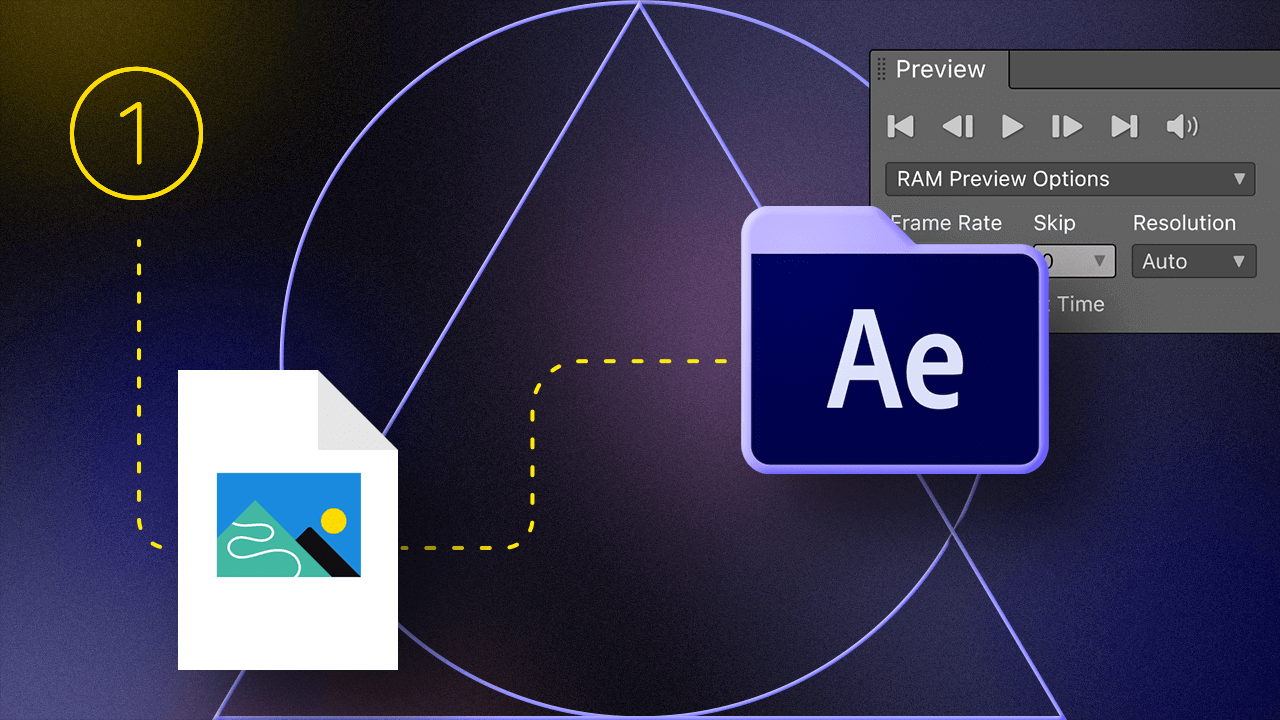Click the landscape picture thumbnail
The width and height of the screenshot is (1280, 720).
point(289,525)
